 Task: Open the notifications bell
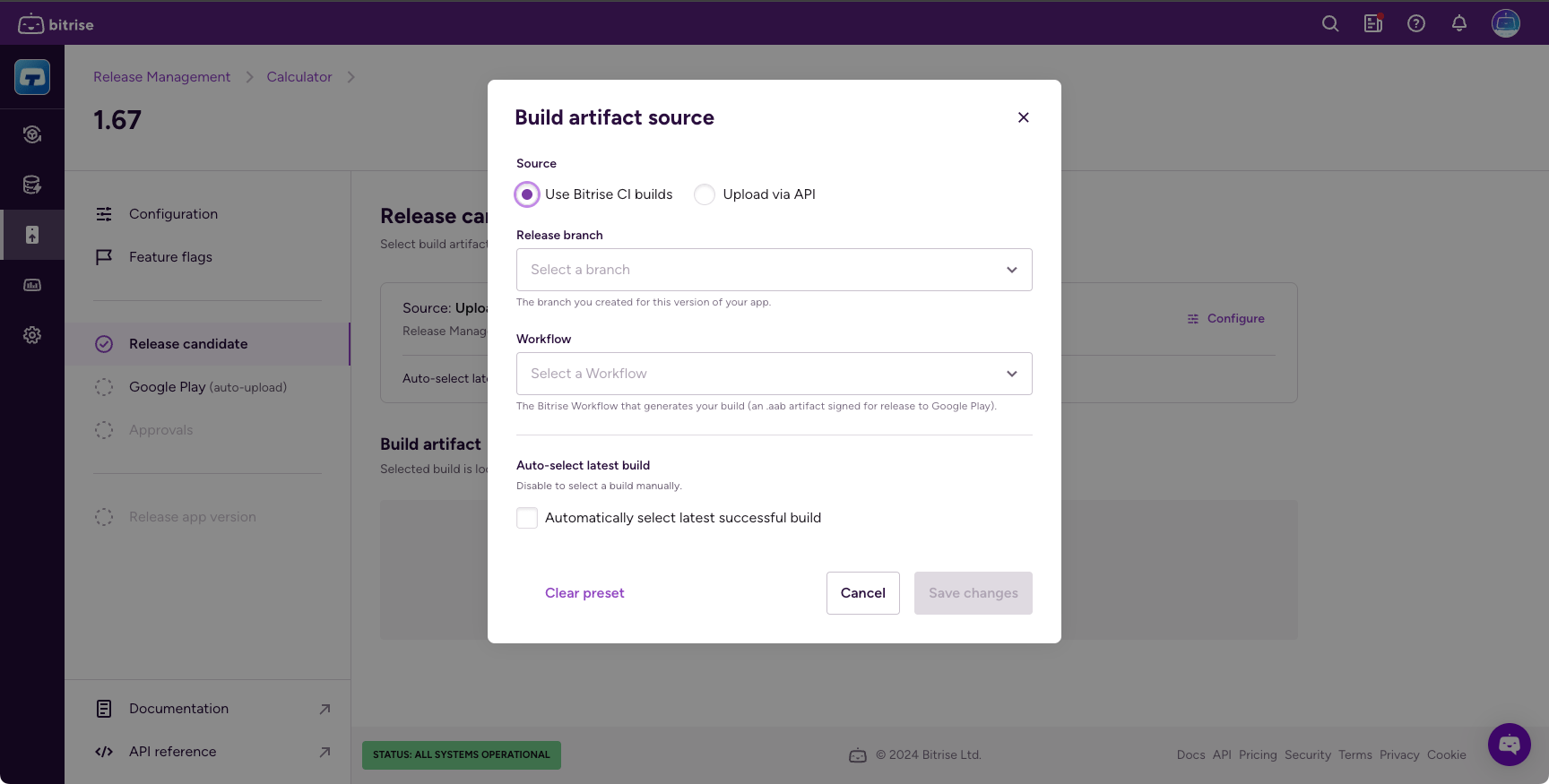click(1459, 24)
